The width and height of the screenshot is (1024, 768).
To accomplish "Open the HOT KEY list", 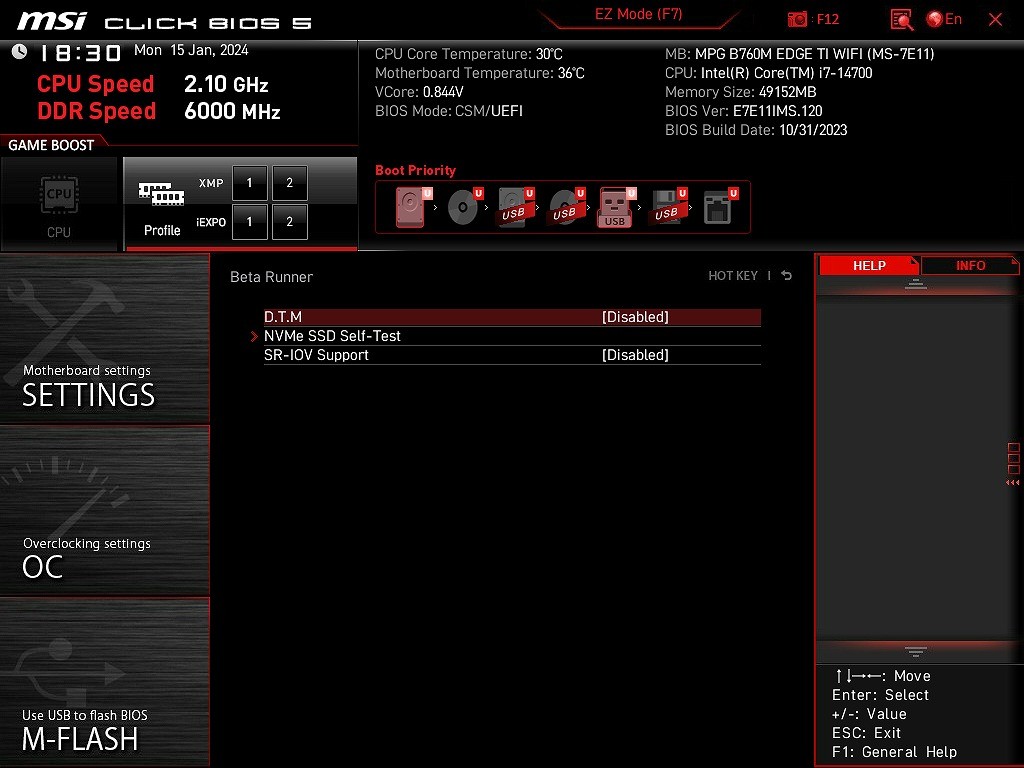I will click(733, 276).
